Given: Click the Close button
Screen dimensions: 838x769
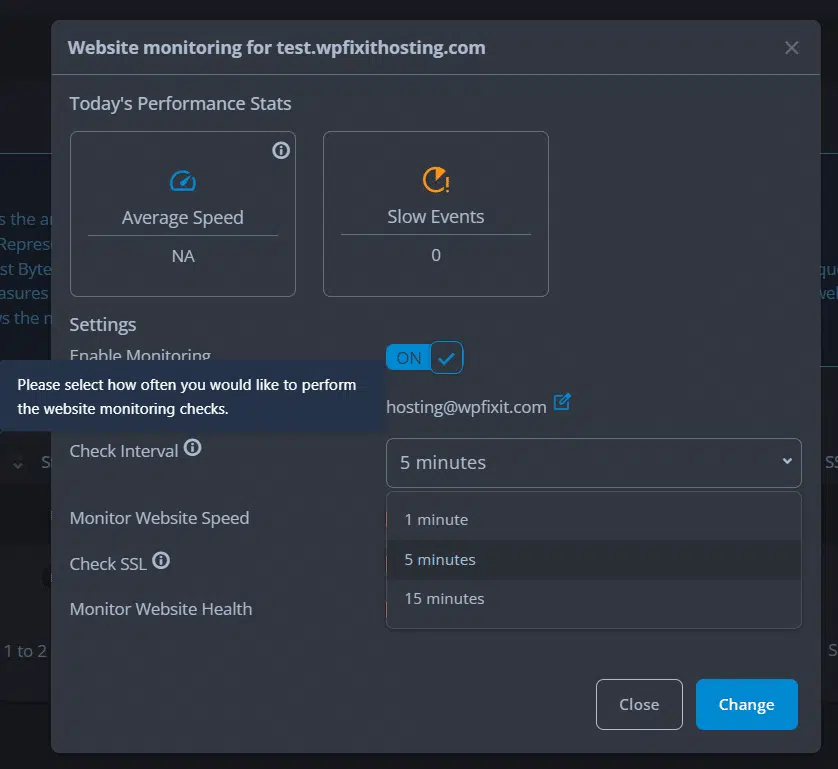Looking at the screenshot, I should point(639,704).
